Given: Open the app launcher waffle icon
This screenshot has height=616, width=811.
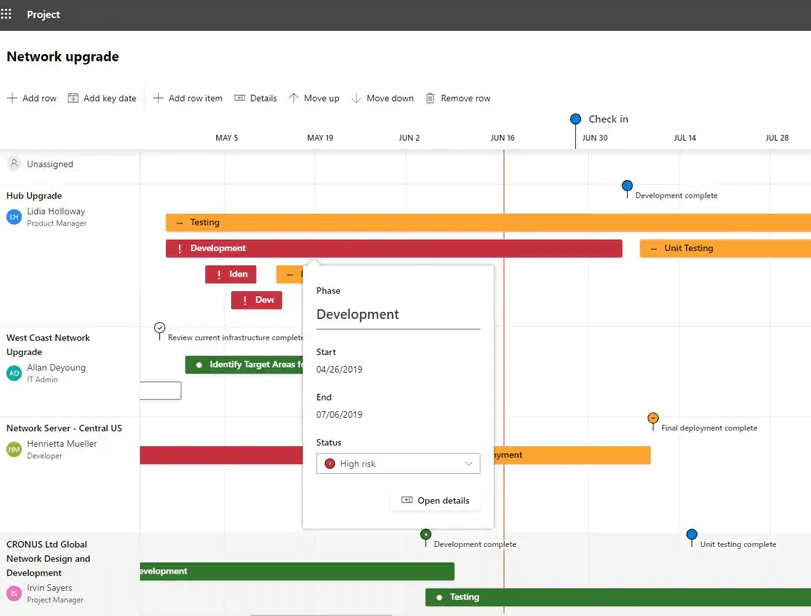Looking at the screenshot, I should [6, 14].
